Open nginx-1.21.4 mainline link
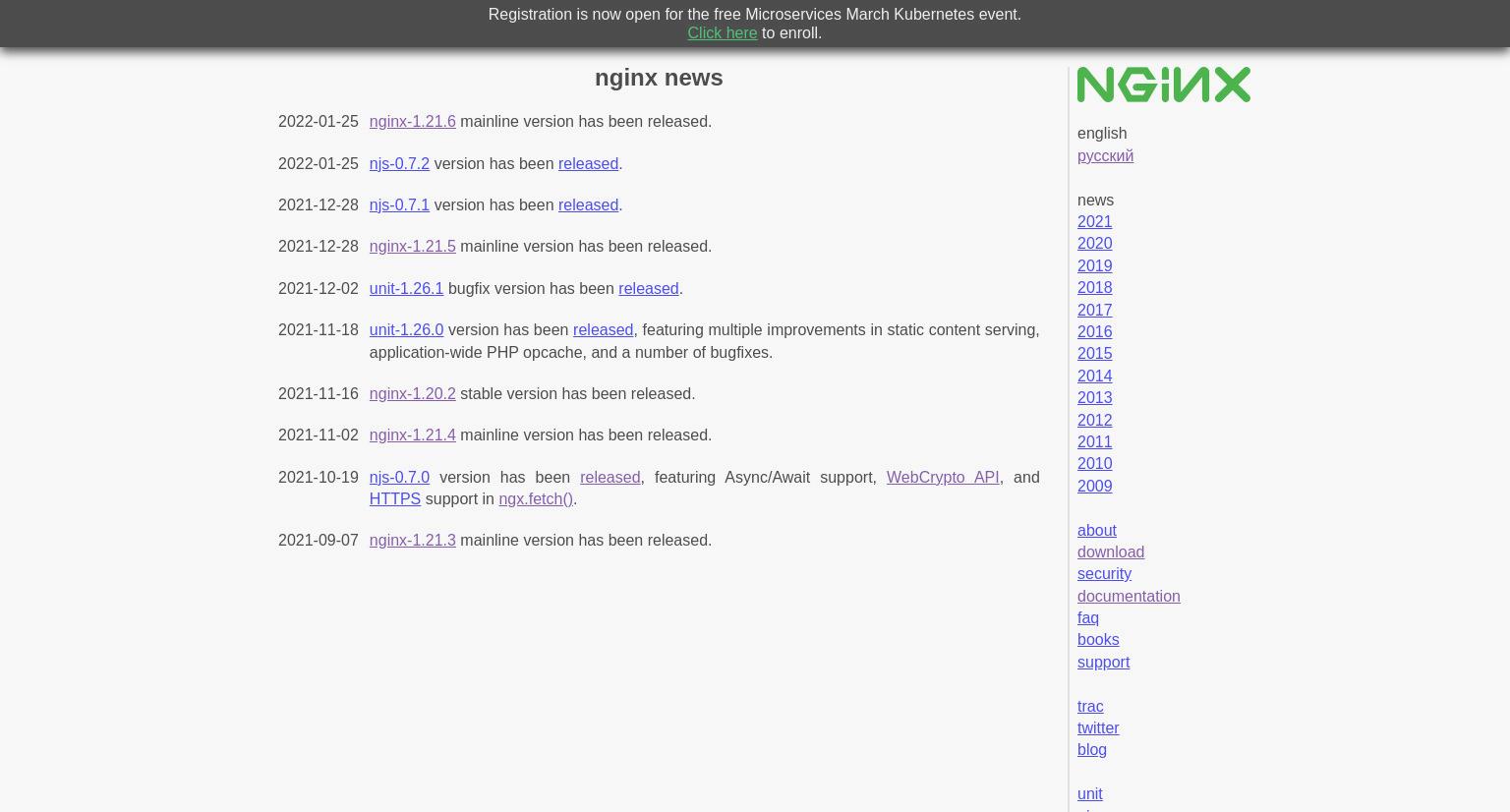 pyautogui.click(x=412, y=435)
